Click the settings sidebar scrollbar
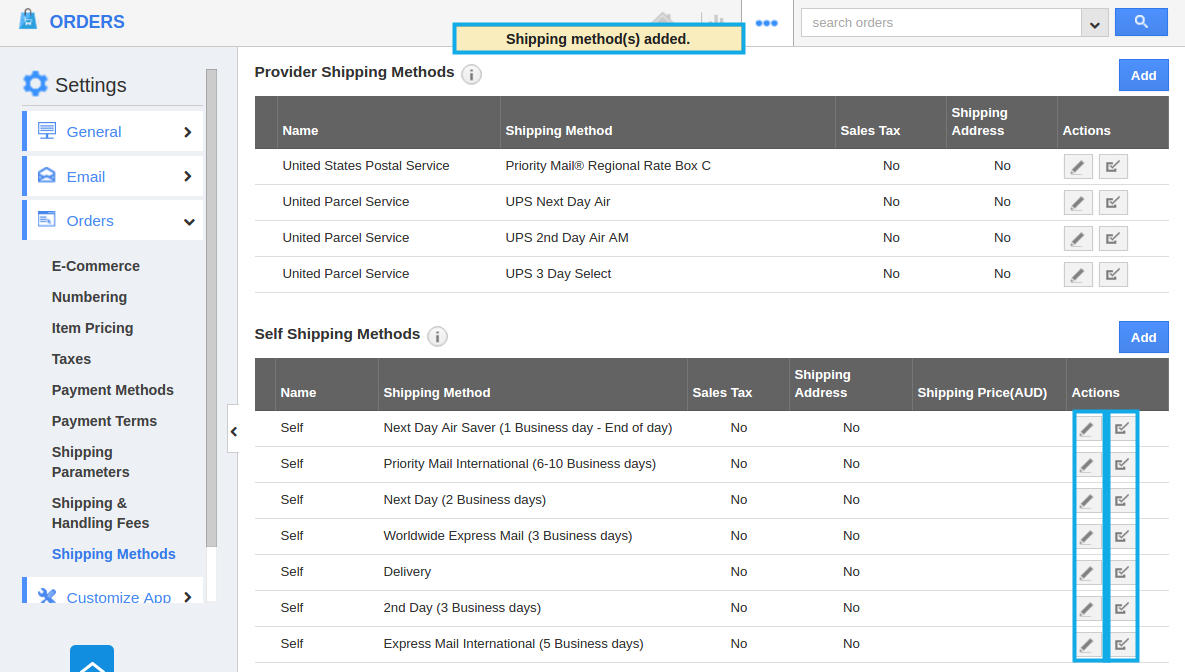 click(211, 308)
